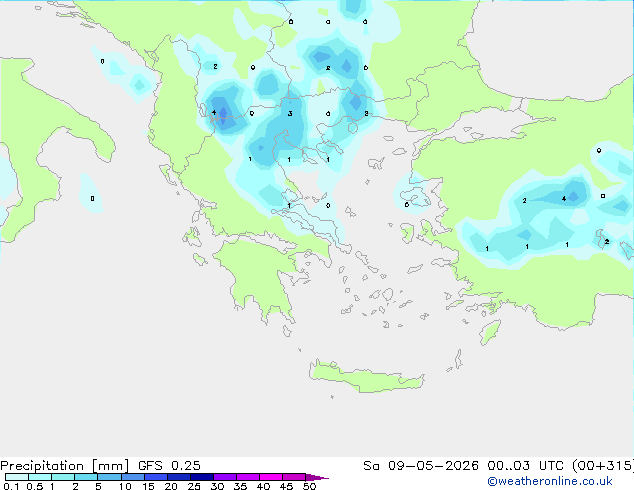The width and height of the screenshot is (634, 490).
Task: Click the "Sa 09-05-2026" date text
Action: coord(421,466)
